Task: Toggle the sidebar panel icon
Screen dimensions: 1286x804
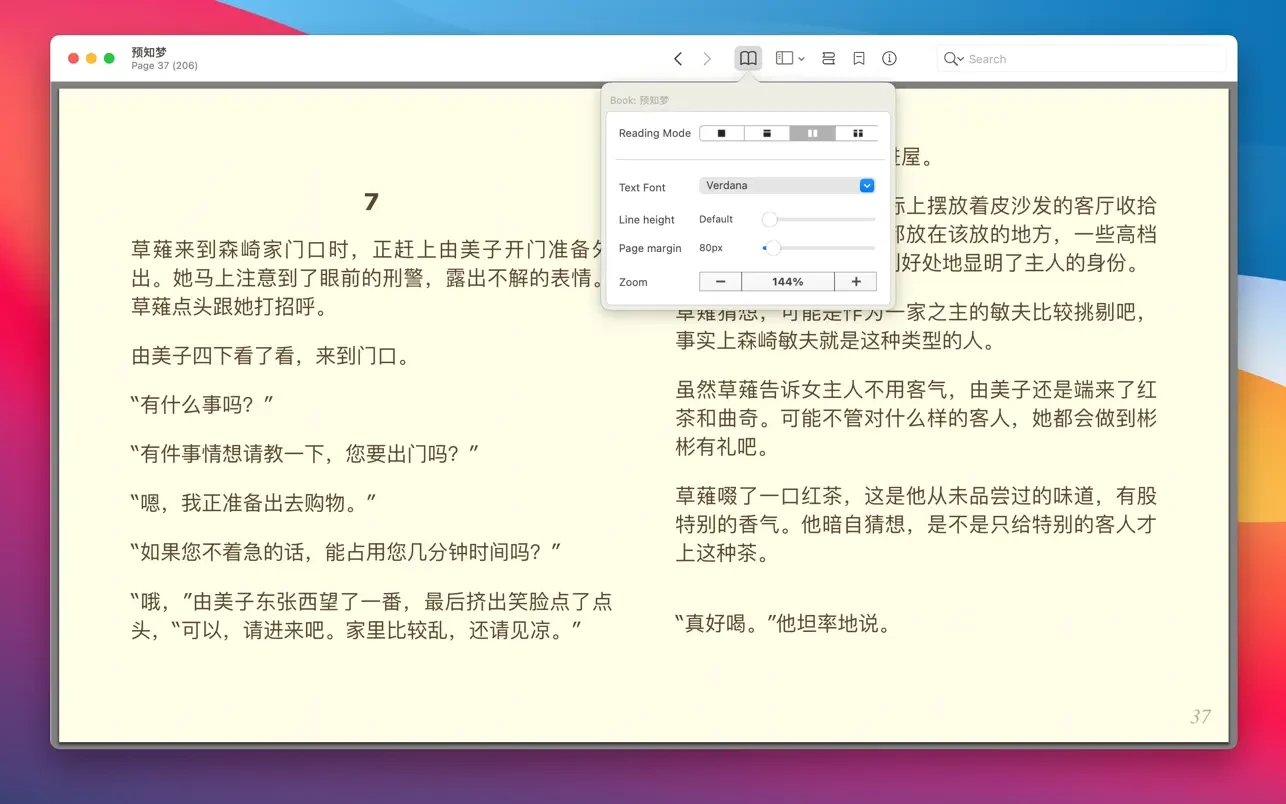Action: 785,59
